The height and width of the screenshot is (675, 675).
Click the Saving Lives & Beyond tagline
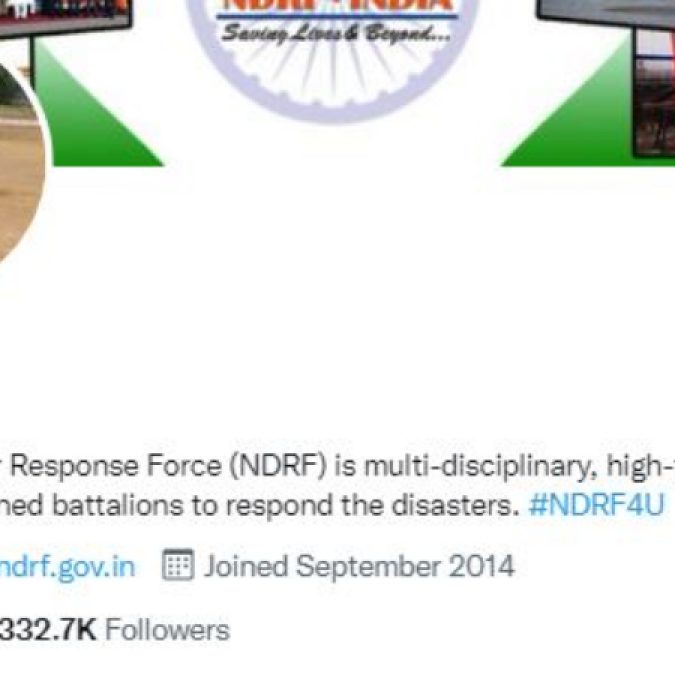point(336,33)
